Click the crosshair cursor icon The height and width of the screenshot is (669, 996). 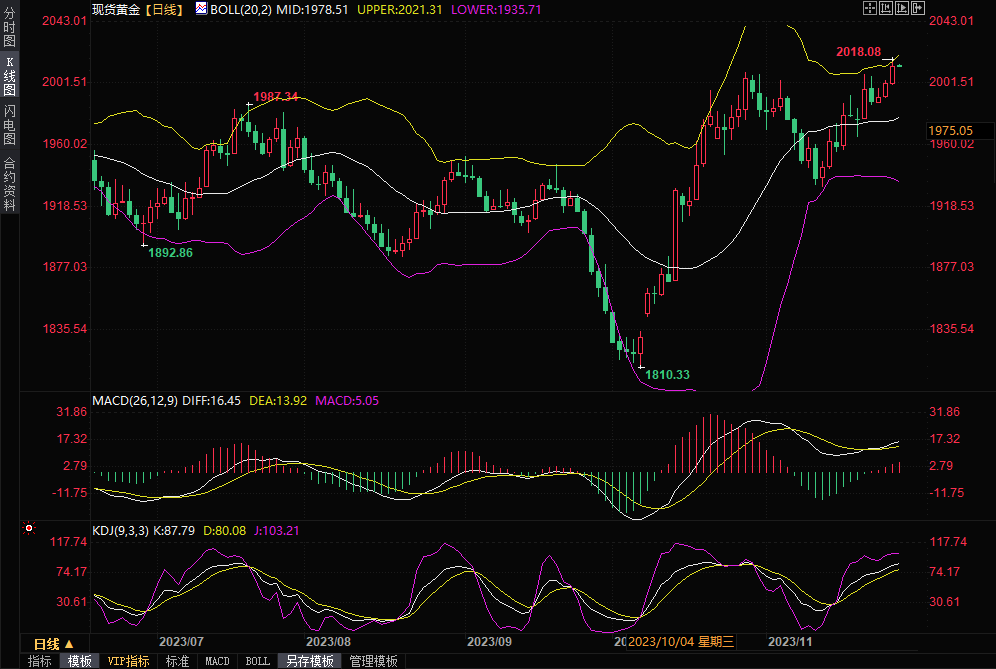869,8
